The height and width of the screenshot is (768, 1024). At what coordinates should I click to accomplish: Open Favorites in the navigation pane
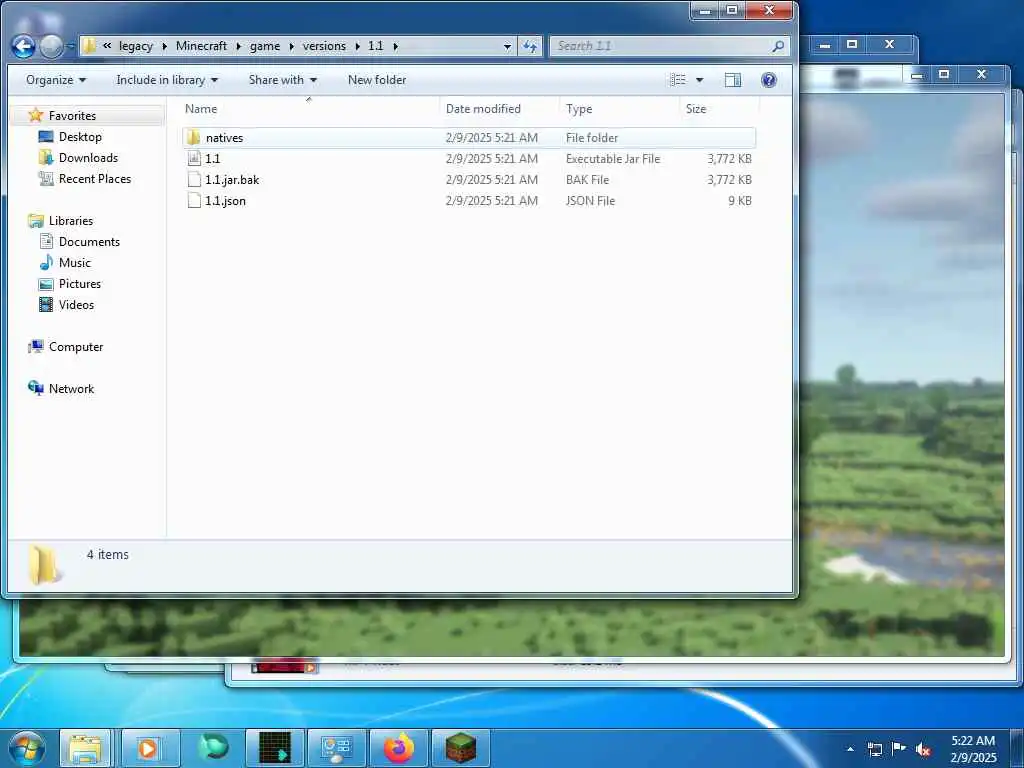[72, 116]
